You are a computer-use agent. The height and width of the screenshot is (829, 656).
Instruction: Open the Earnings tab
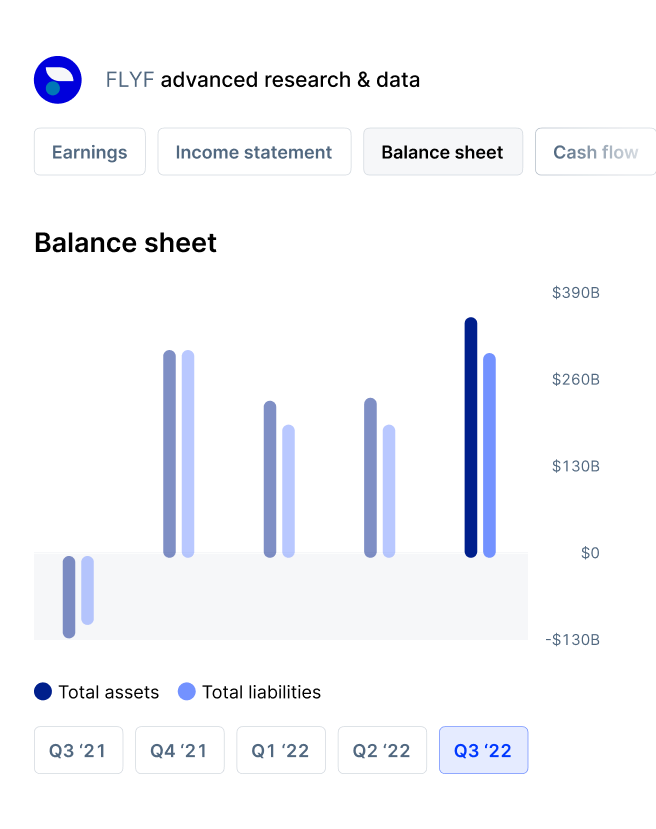pyautogui.click(x=90, y=152)
